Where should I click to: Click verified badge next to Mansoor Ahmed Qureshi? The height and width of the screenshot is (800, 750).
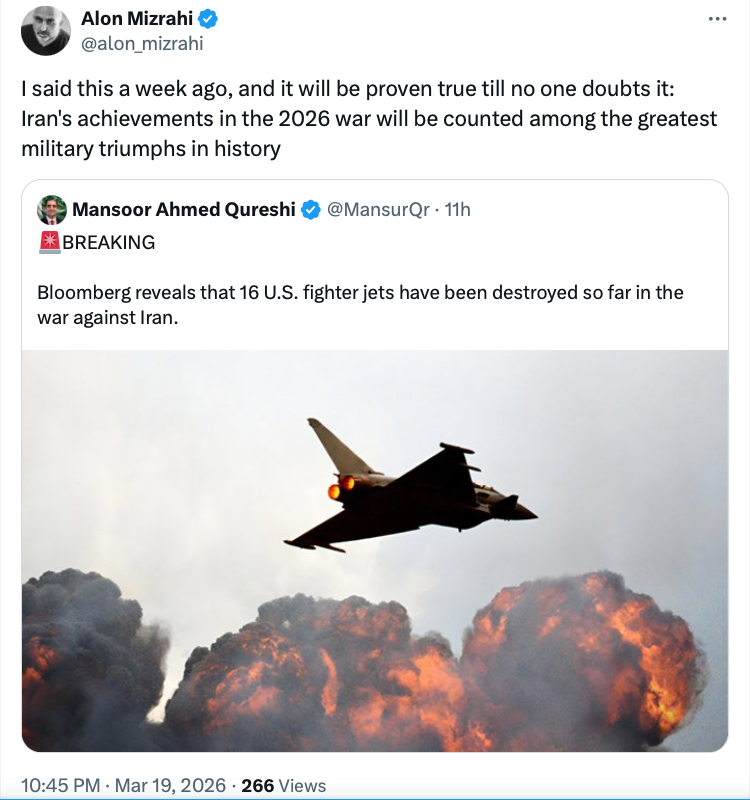tap(311, 210)
